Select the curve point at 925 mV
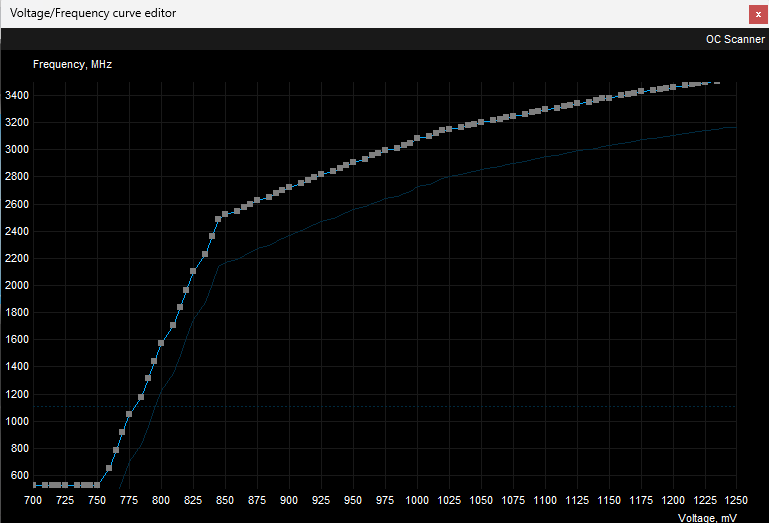The height and width of the screenshot is (523, 769). click(321, 174)
